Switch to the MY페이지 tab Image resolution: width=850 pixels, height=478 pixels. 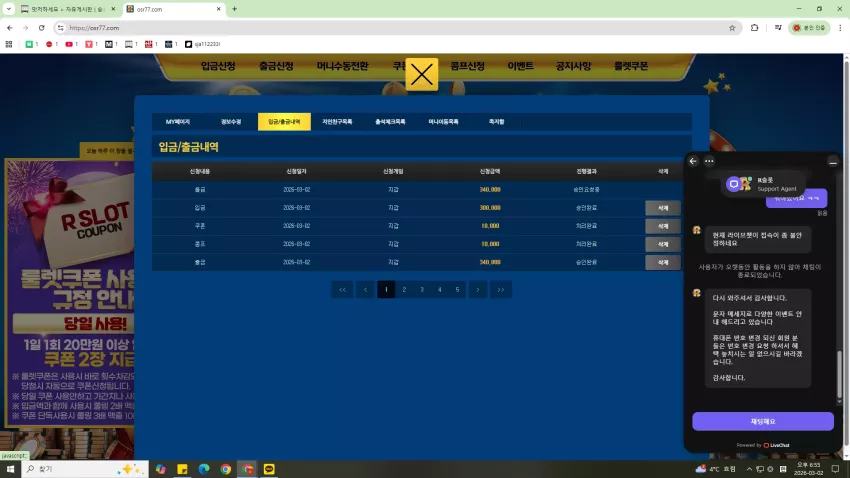[x=178, y=122]
